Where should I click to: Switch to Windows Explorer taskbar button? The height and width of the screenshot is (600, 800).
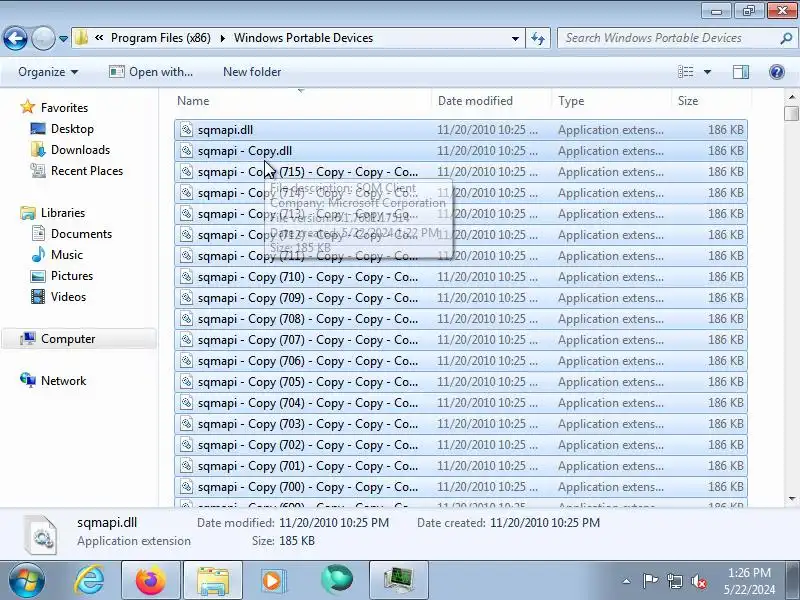pos(213,580)
